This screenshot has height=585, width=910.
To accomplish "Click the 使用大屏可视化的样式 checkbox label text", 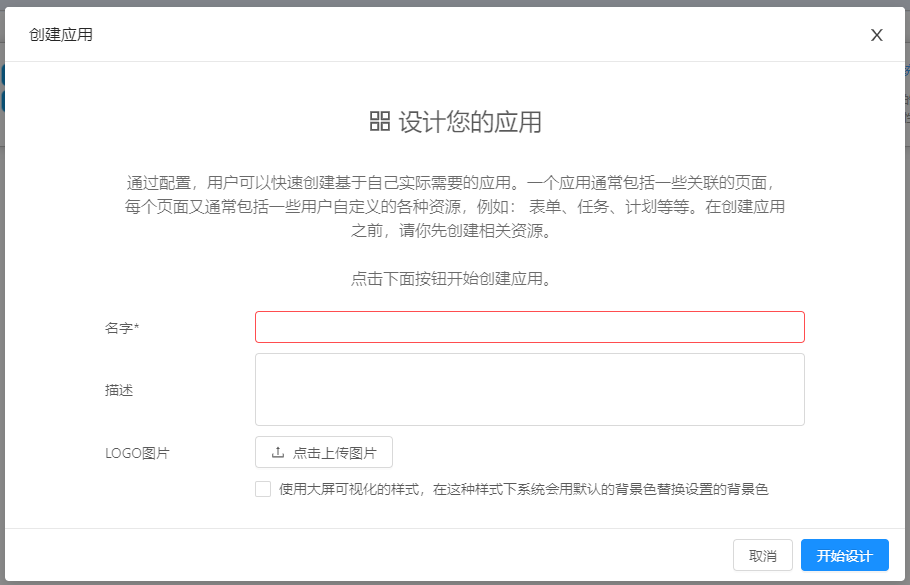I will tap(523, 489).
